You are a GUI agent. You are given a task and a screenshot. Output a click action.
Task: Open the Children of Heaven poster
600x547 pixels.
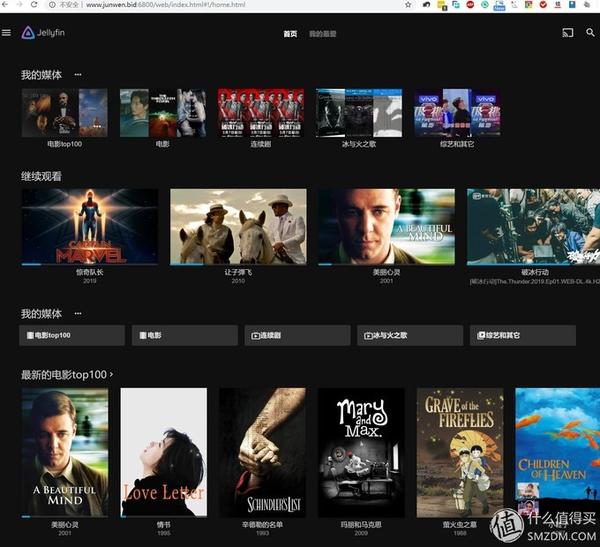click(x=558, y=452)
